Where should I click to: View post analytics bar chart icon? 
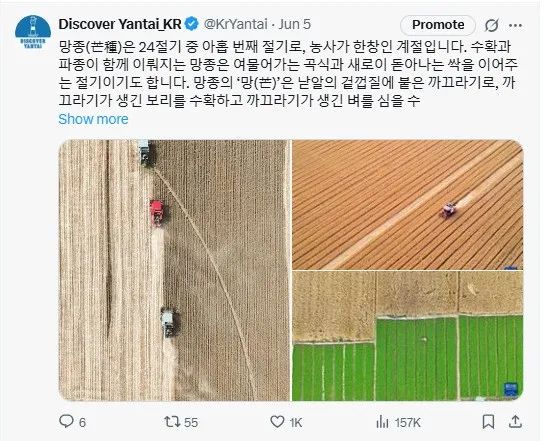(382, 422)
